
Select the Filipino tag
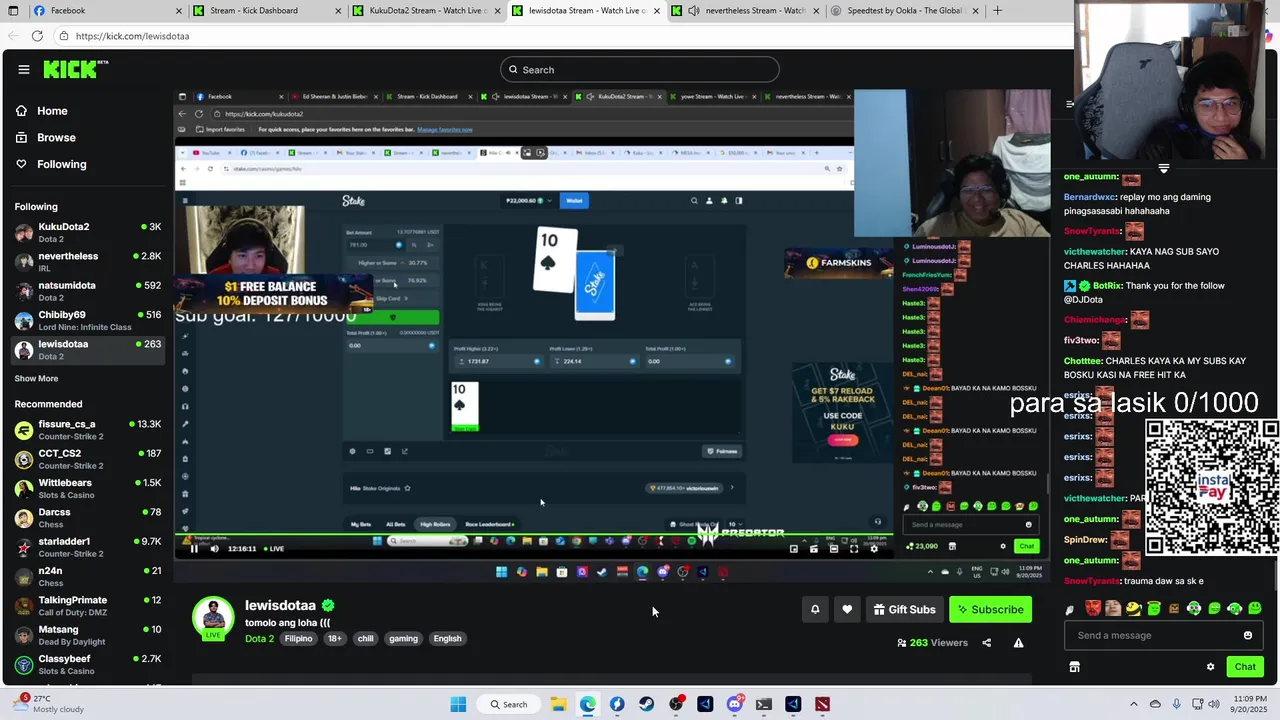[298, 639]
